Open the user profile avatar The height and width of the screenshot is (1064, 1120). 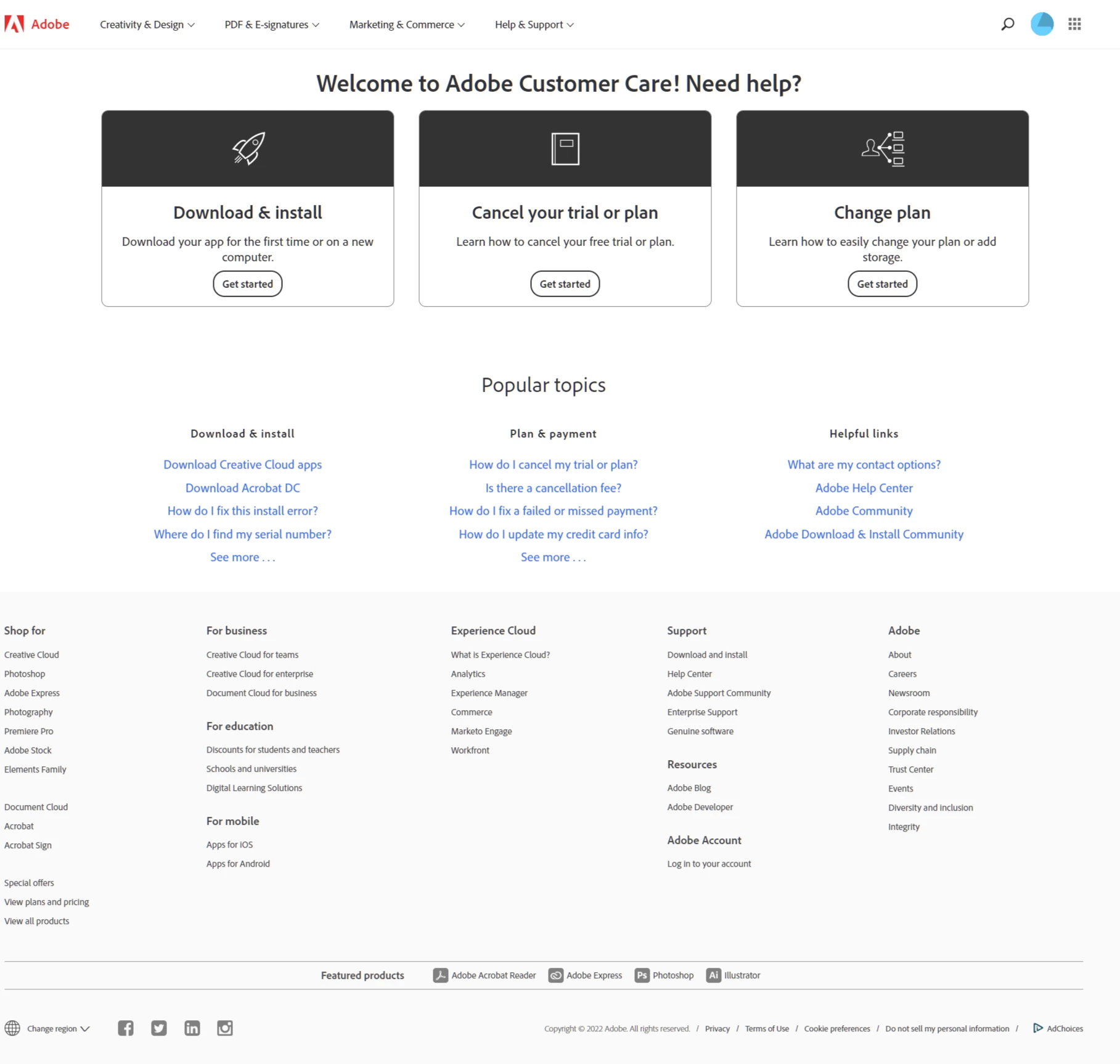tap(1042, 24)
